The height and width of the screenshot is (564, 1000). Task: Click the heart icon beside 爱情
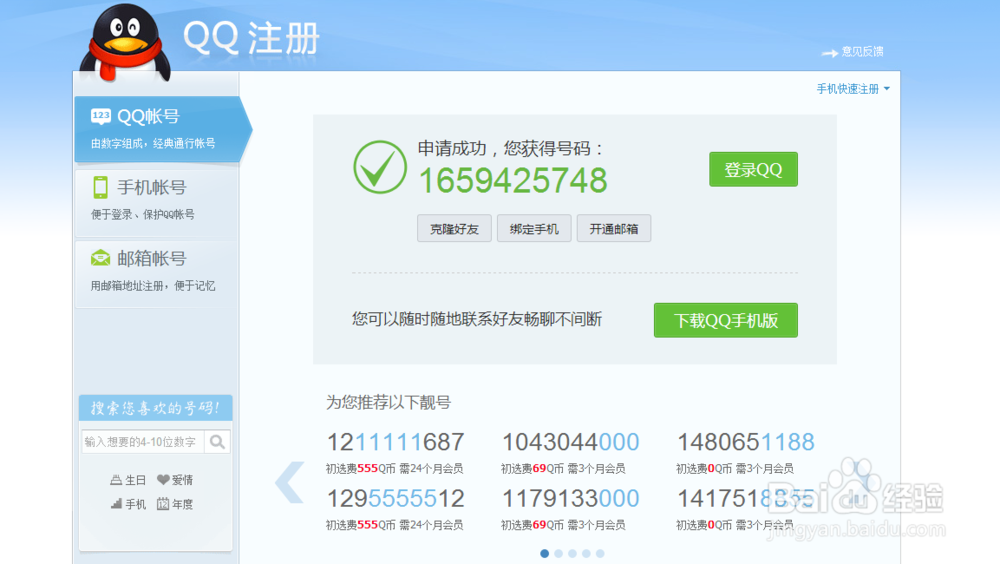tap(163, 480)
